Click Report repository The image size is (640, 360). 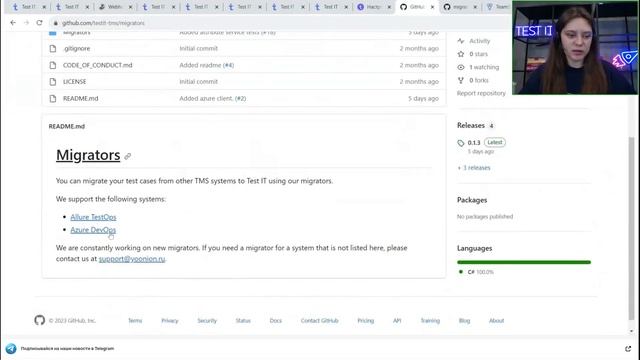[x=481, y=93]
